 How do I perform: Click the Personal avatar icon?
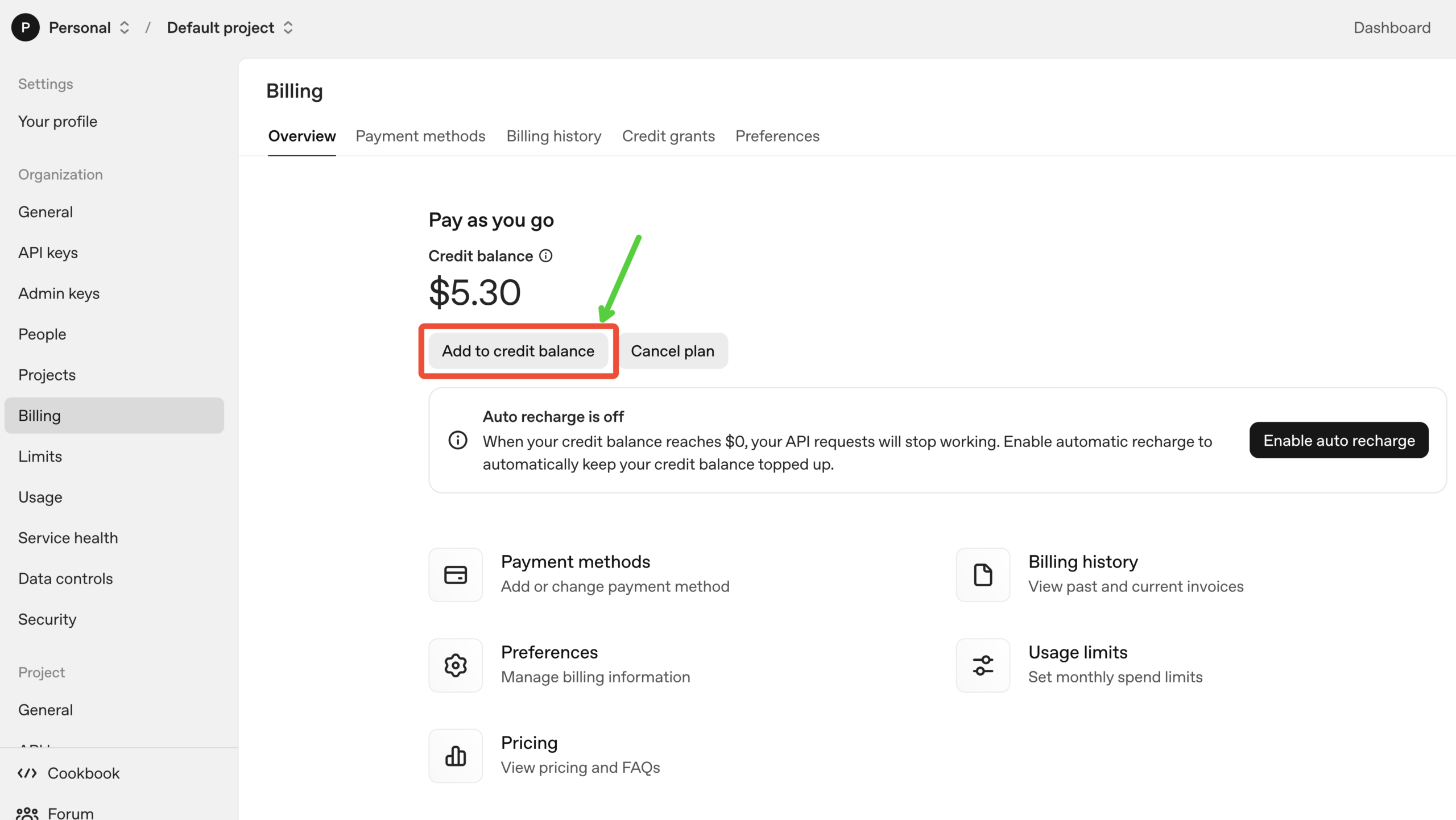(25, 27)
